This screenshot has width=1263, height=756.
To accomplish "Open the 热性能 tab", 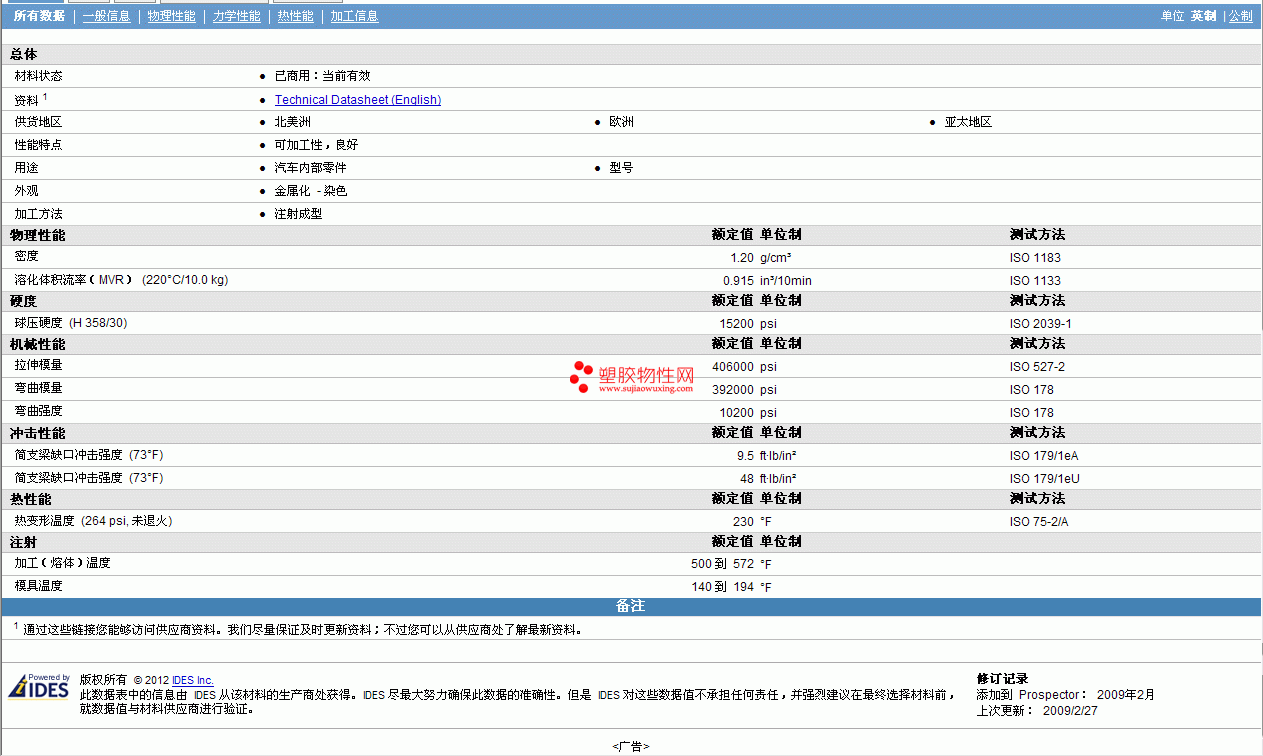I will pyautogui.click(x=295, y=17).
